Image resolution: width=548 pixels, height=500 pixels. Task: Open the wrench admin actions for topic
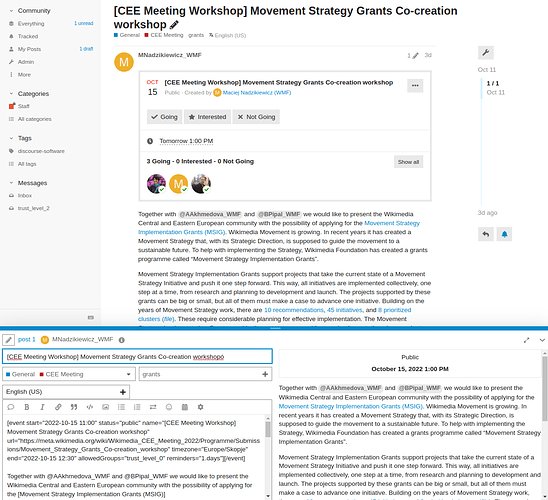click(485, 53)
